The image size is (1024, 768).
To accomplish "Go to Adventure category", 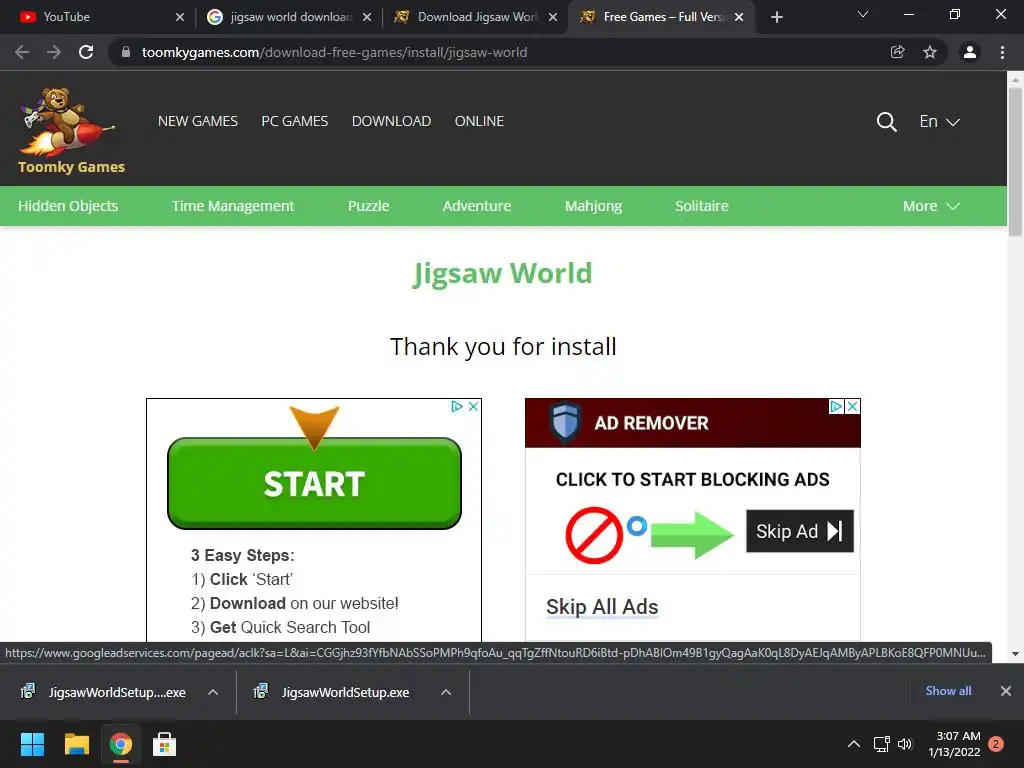I will click(x=477, y=206).
